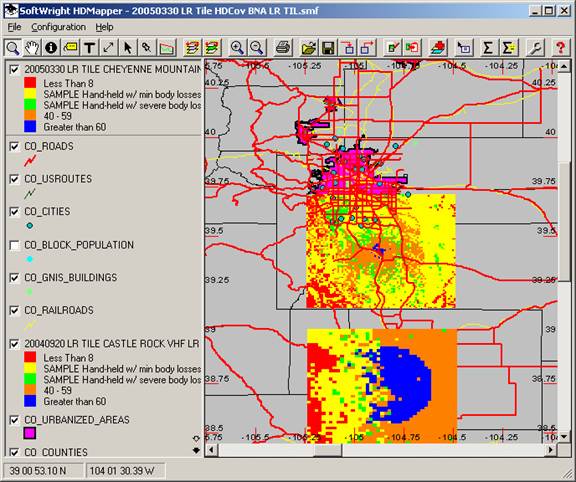576x482 pixels.
Task: Click the zoom out magnifier minus
Action: click(257, 48)
